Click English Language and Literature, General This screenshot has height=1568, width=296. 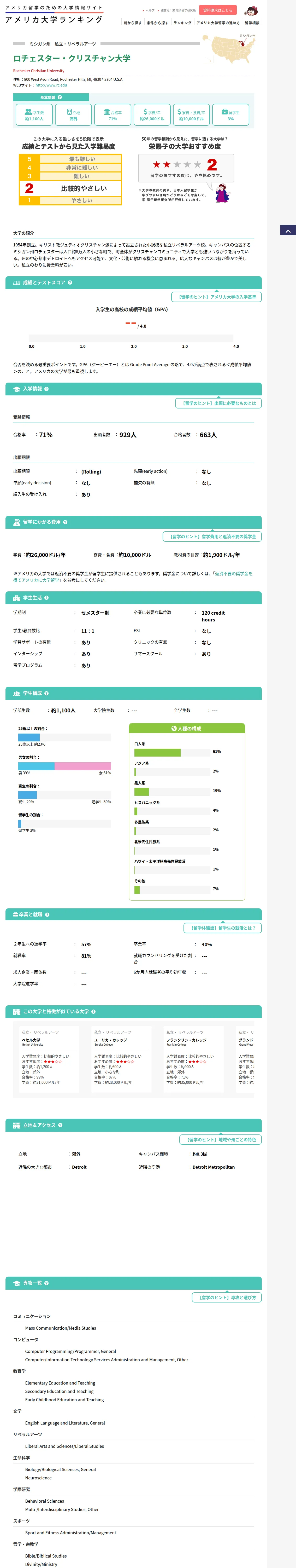65,1423
